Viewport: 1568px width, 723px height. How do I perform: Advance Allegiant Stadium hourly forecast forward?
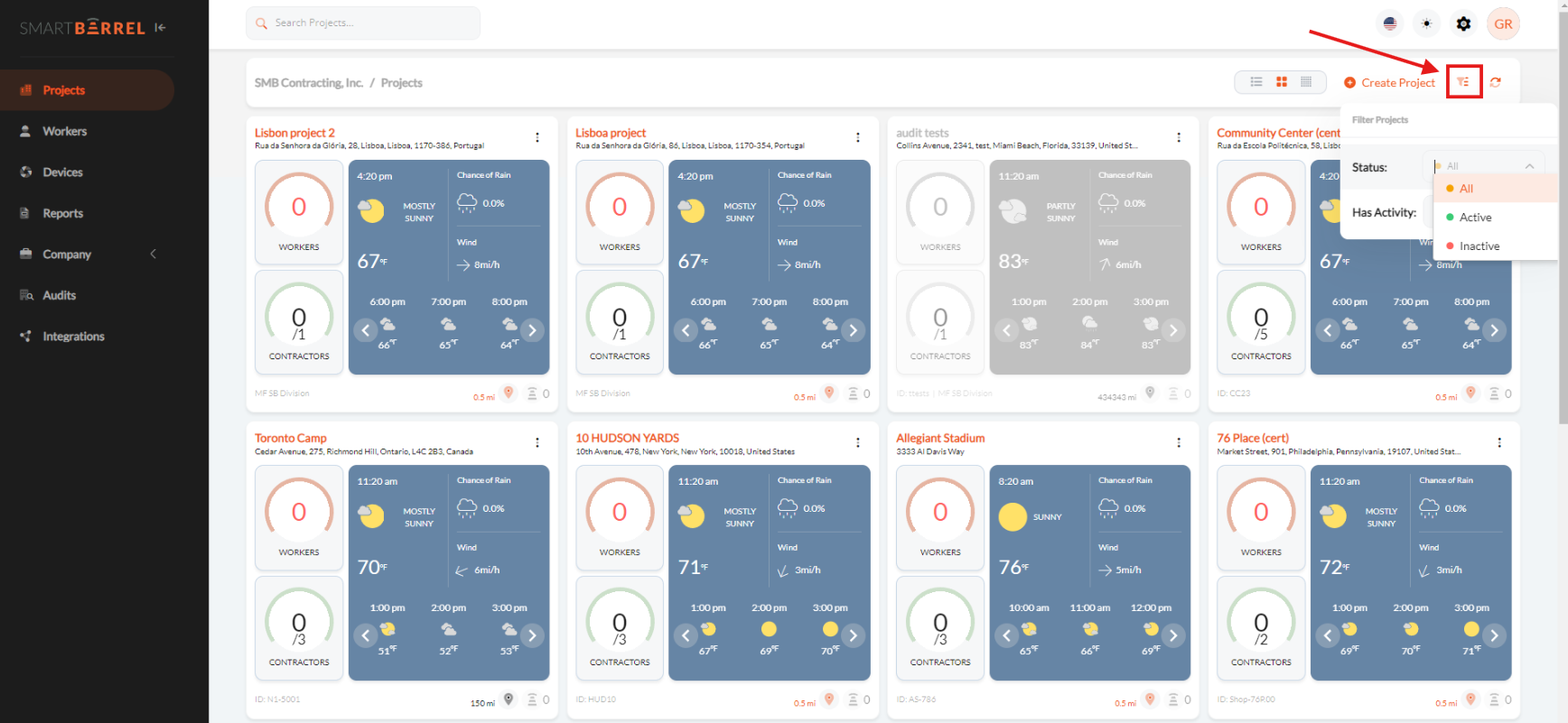point(1173,635)
